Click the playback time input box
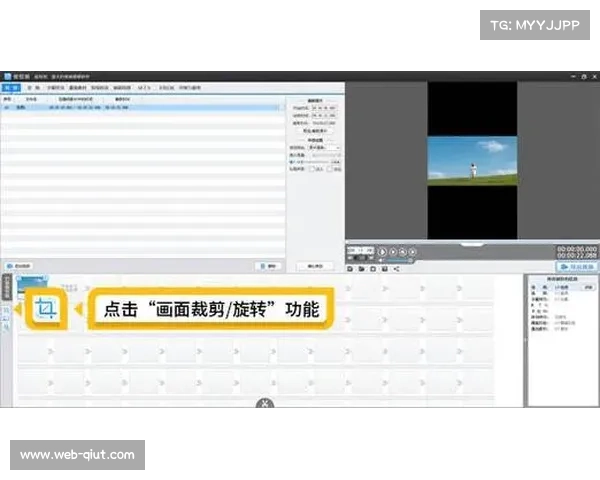The image size is (600, 480). pyautogui.click(x=360, y=250)
